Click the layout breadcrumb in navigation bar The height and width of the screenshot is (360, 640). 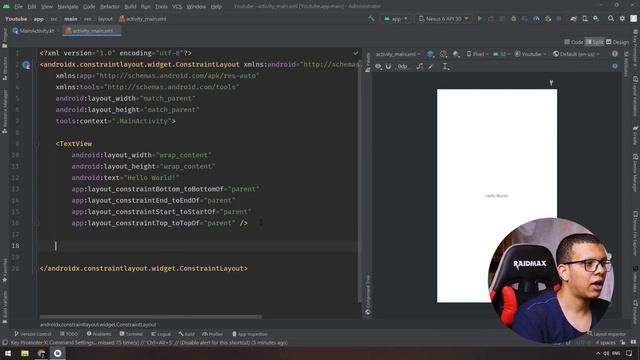(105, 19)
